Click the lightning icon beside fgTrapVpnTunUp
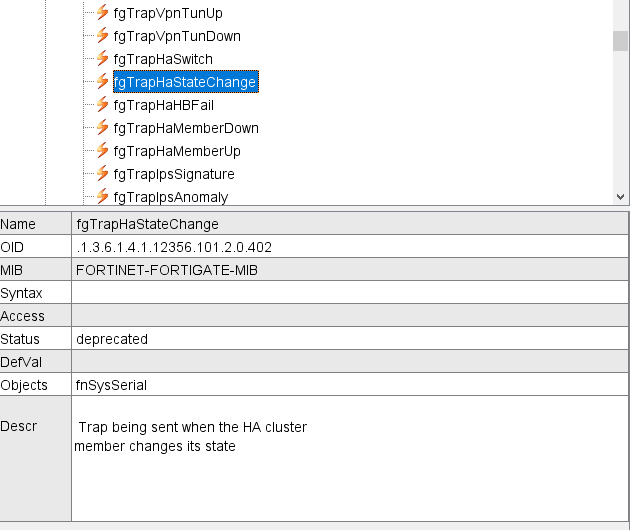This screenshot has height=530, width=630. (102, 13)
